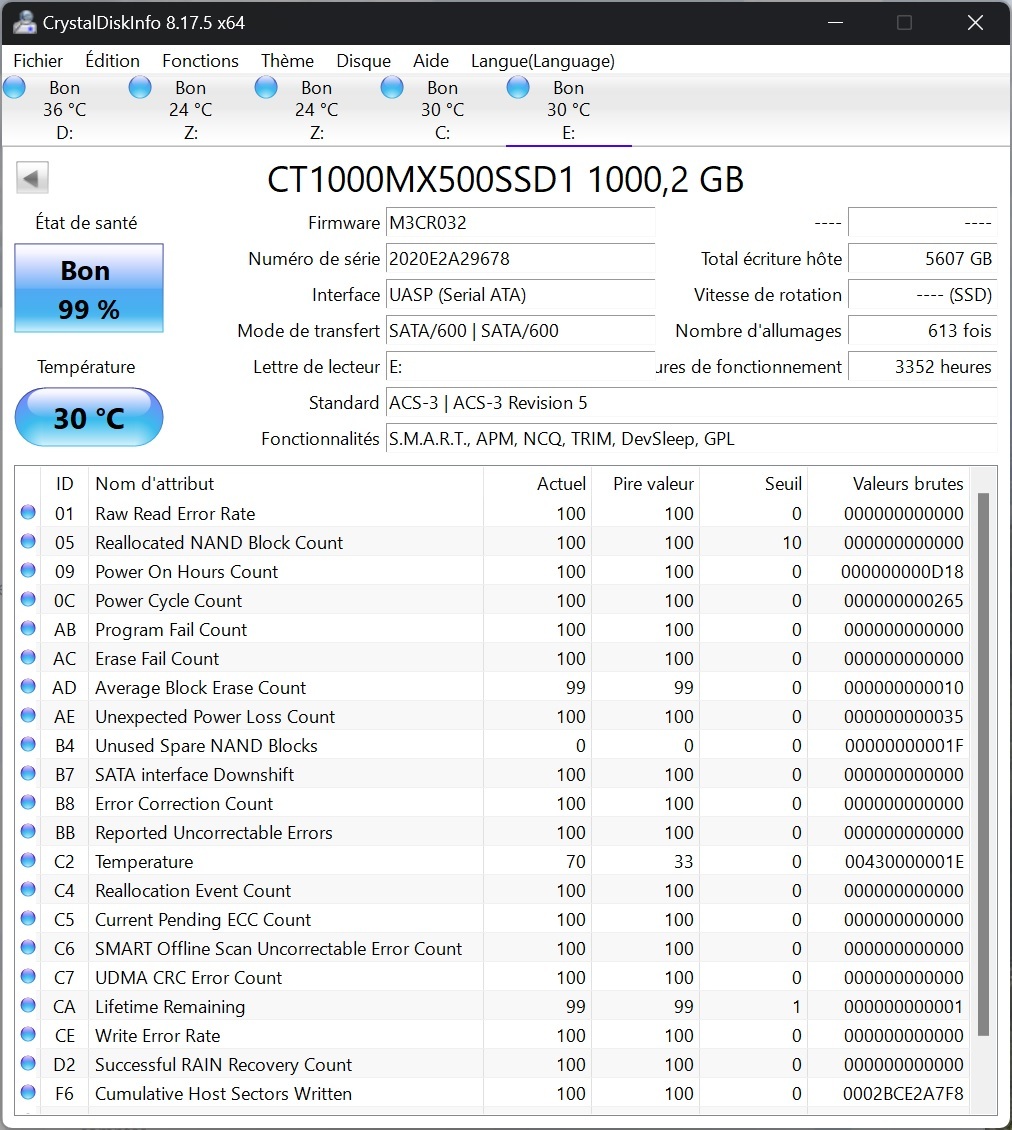
Task: Click the Numéro de série field
Action: pyautogui.click(x=520, y=259)
